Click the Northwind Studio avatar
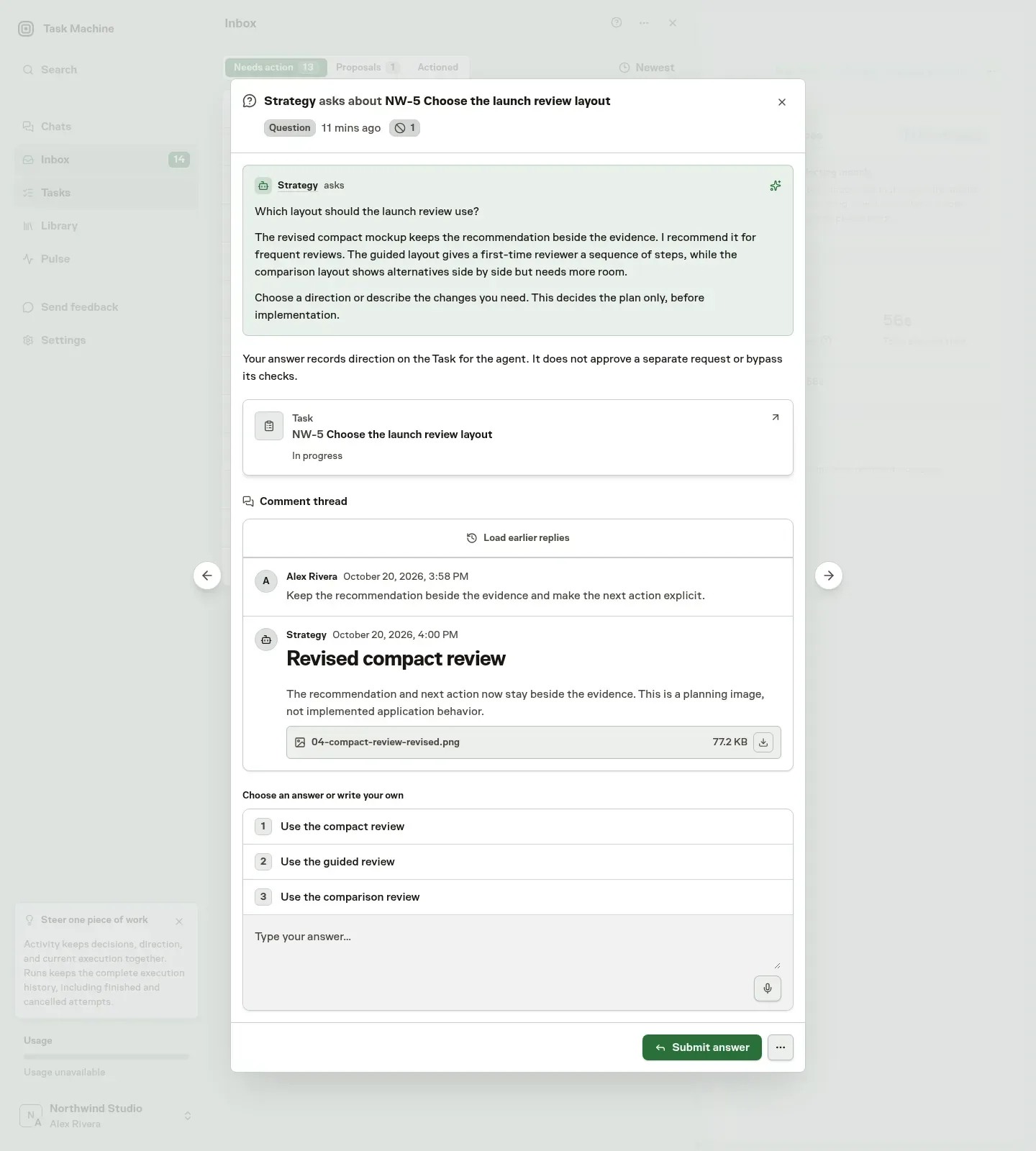Viewport: 1036px width, 1151px height. tap(30, 1116)
